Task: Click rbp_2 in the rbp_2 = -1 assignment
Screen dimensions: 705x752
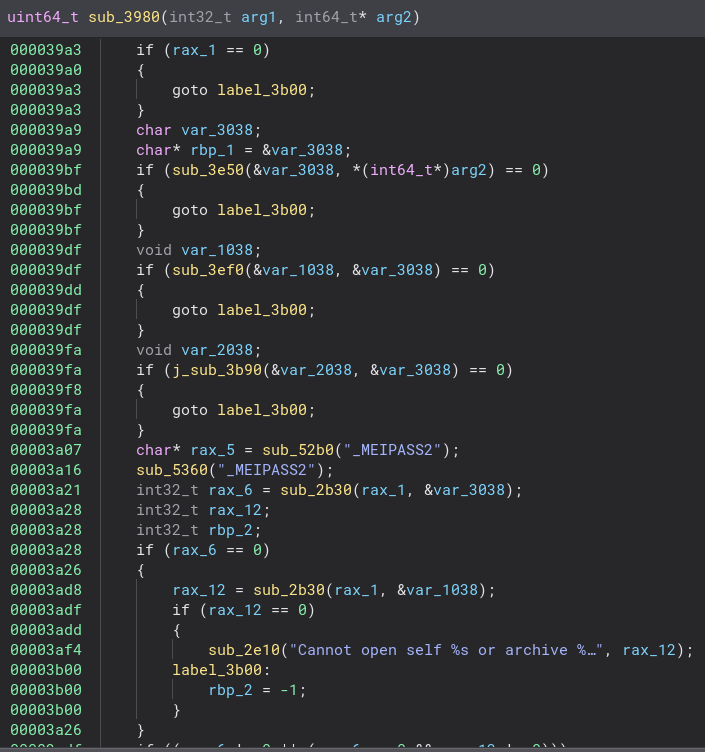Action: coord(230,690)
